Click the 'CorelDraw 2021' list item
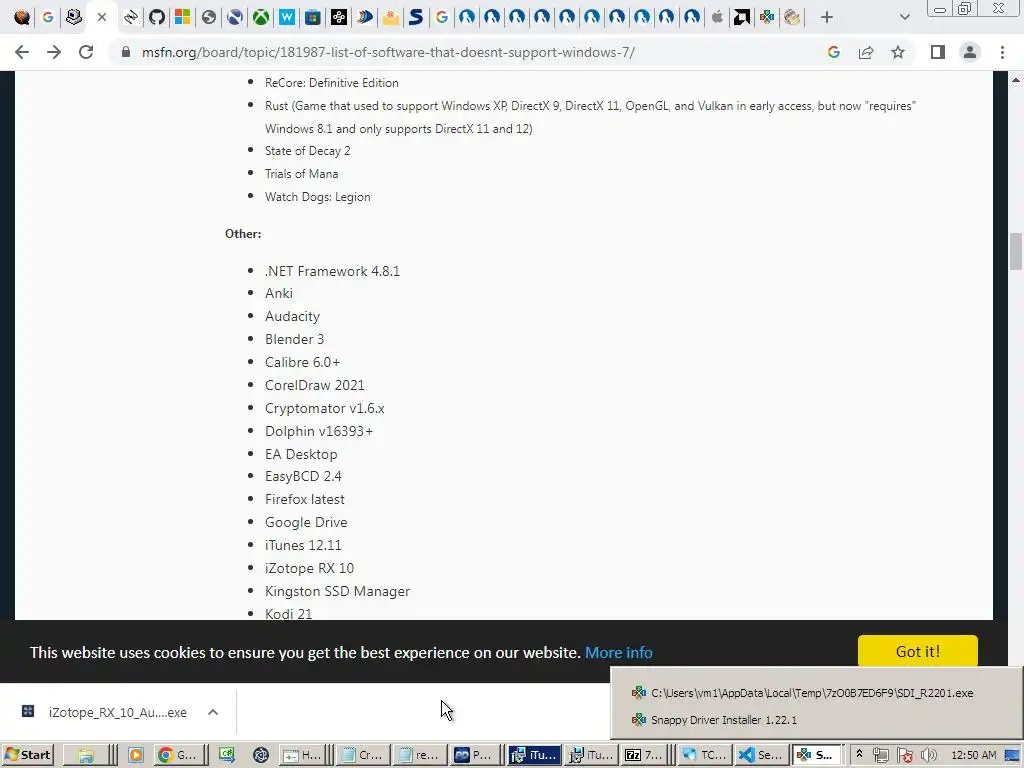The image size is (1024, 768). tap(315, 385)
